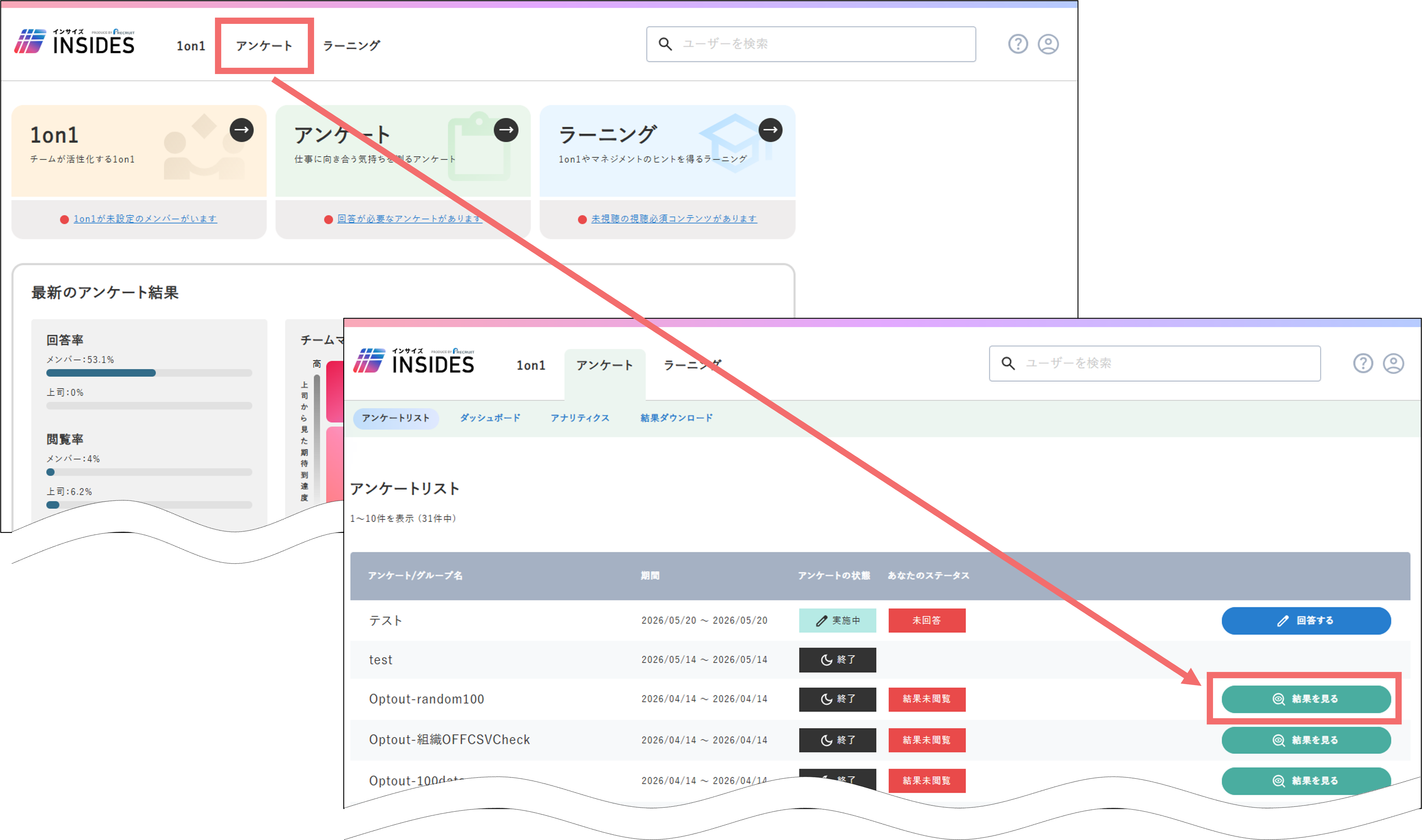Click the 上司 0% response rate bar
The width and height of the screenshot is (1422, 840).
[149, 406]
